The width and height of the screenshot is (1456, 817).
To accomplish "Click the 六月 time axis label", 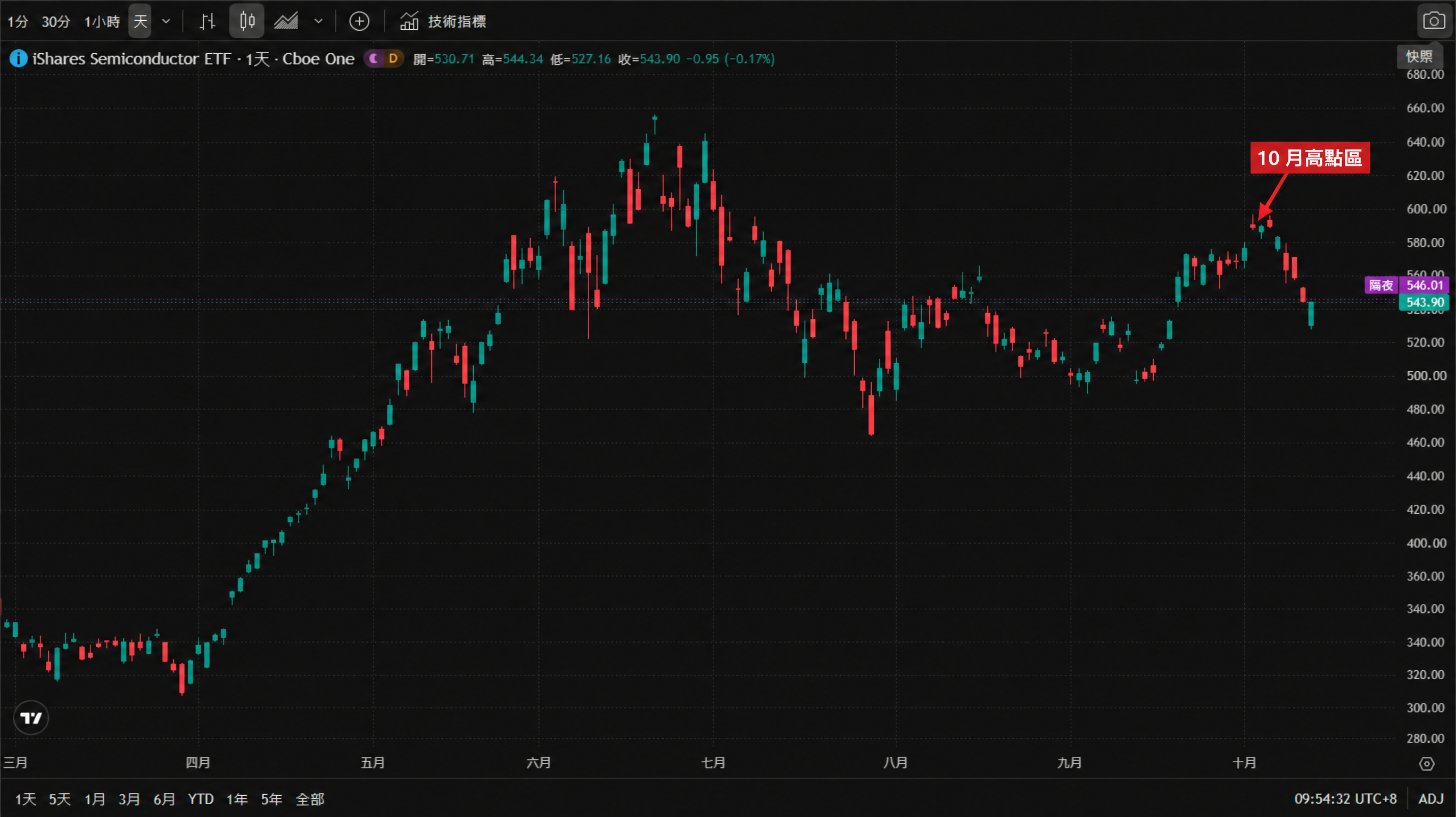I will coord(538,763).
